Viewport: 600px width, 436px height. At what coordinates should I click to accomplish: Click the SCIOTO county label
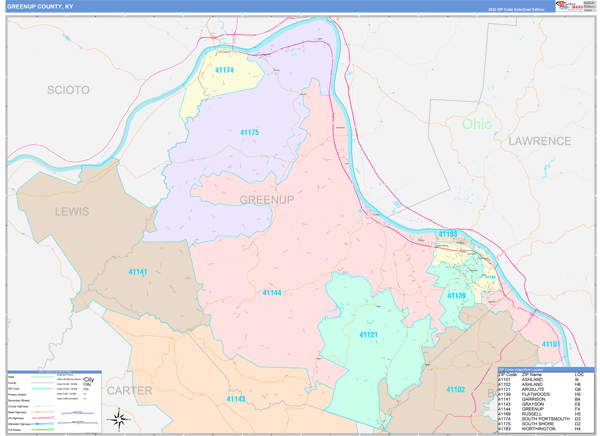(68, 90)
